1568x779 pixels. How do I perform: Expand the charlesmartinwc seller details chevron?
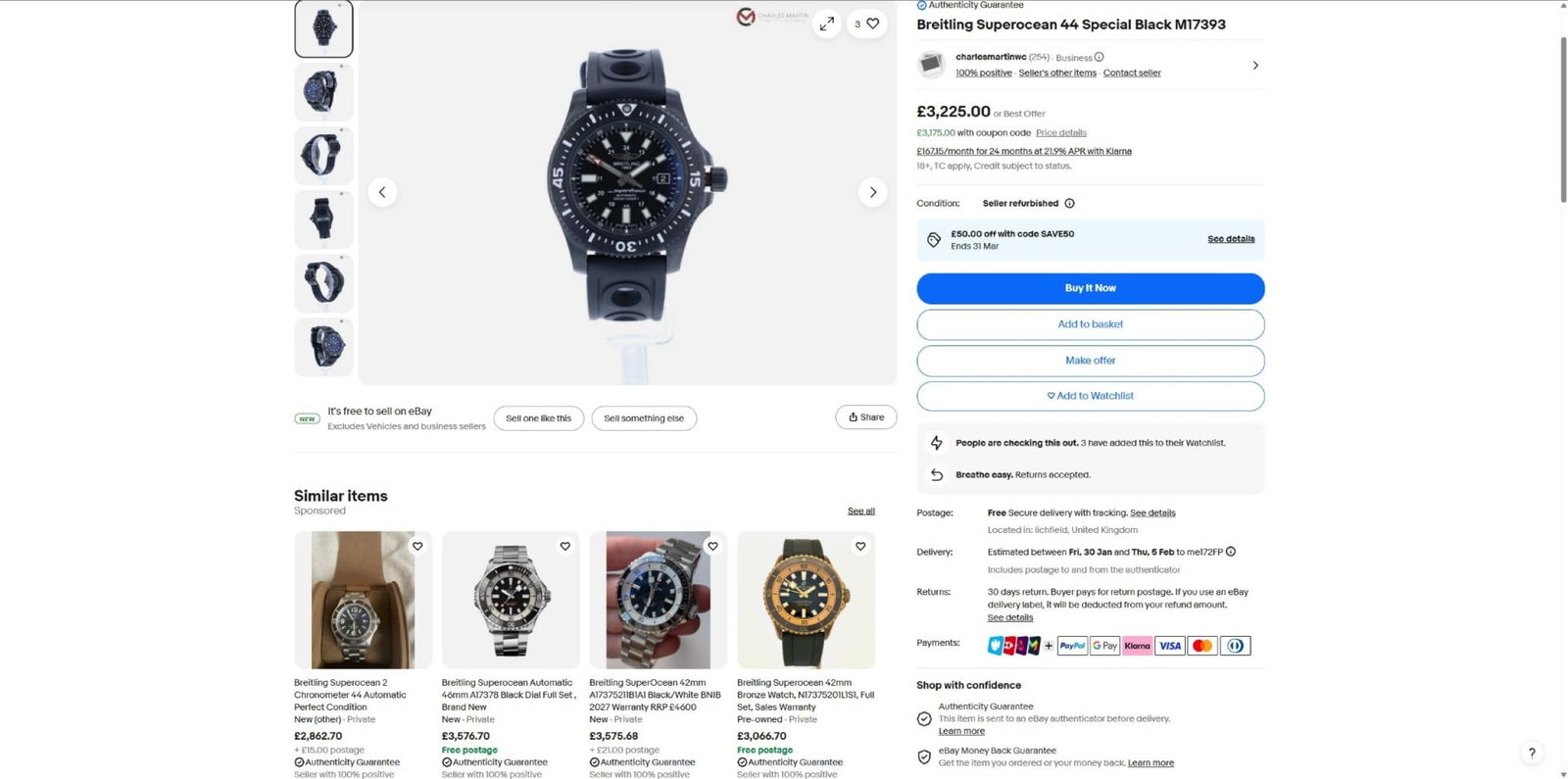click(x=1255, y=66)
